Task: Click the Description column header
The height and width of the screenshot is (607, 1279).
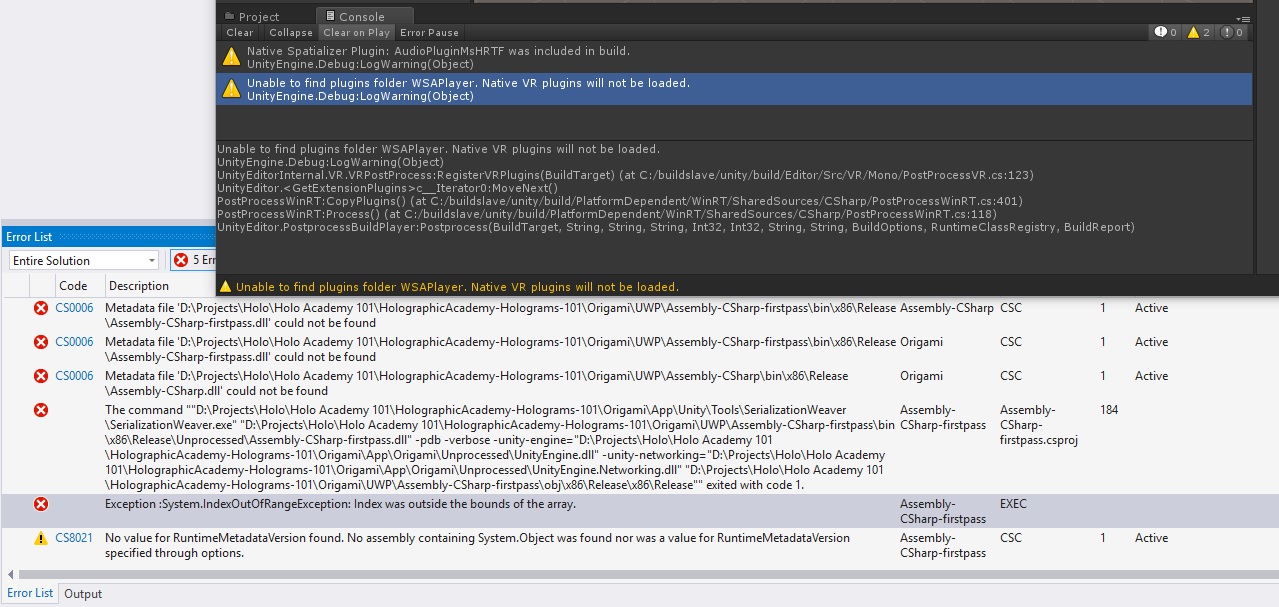Action: pos(139,286)
